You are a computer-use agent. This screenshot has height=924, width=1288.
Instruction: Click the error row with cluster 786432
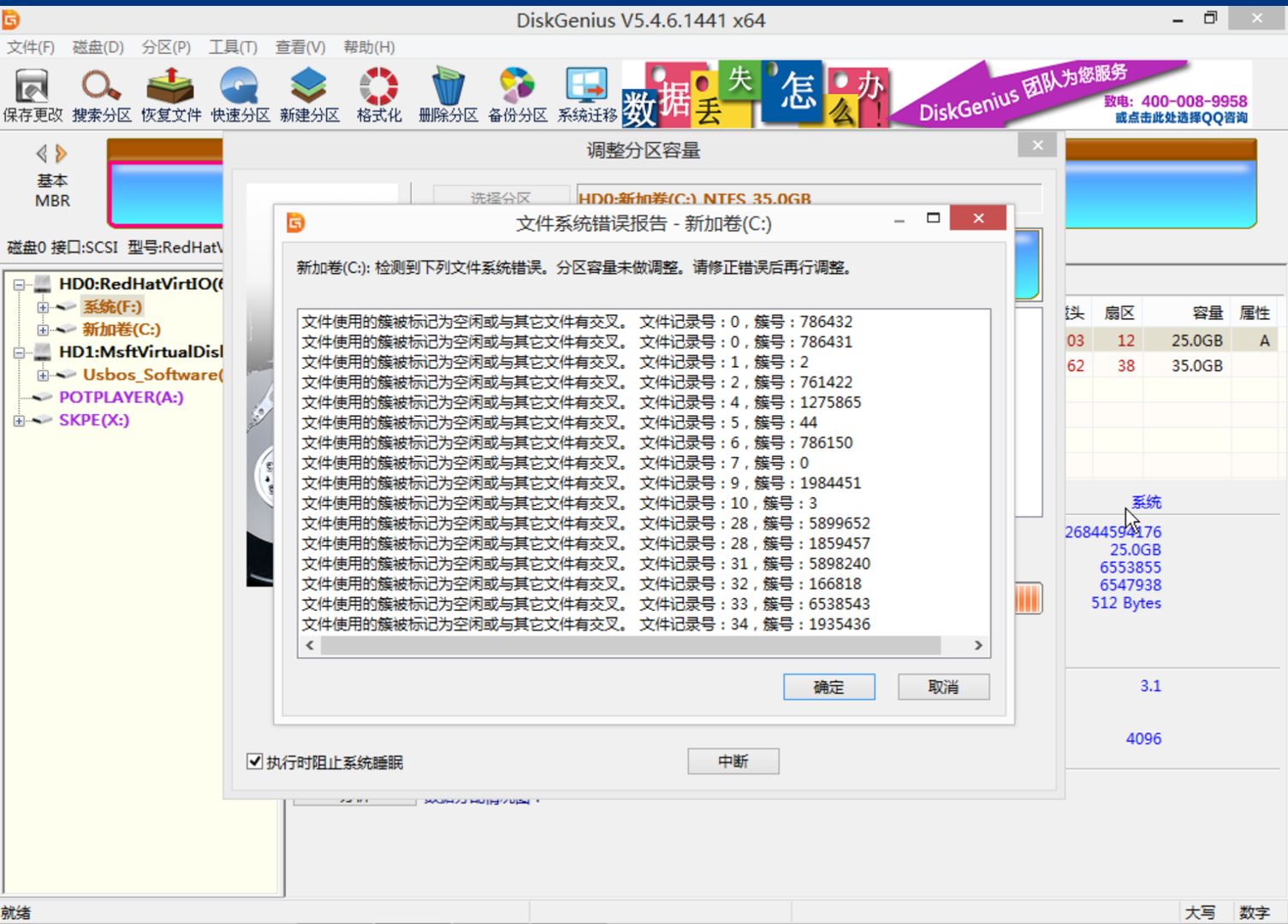578,322
